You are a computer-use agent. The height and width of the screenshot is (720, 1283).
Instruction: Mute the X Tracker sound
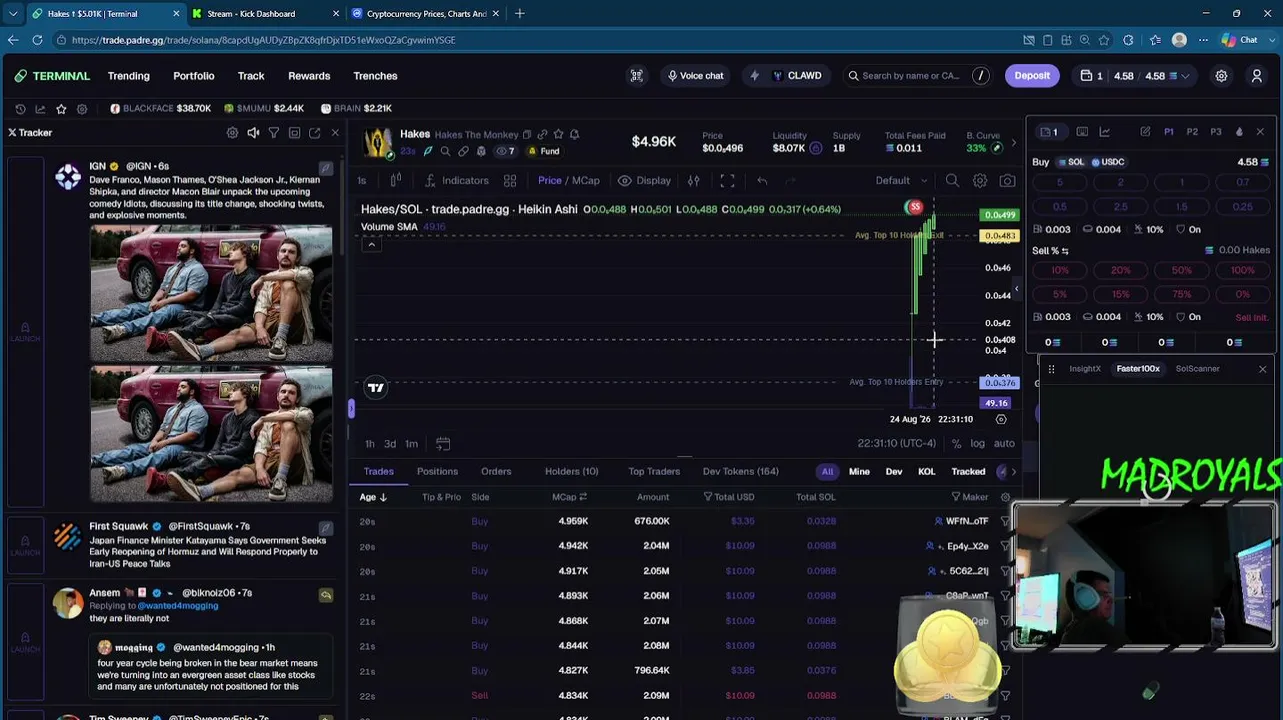pos(253,133)
